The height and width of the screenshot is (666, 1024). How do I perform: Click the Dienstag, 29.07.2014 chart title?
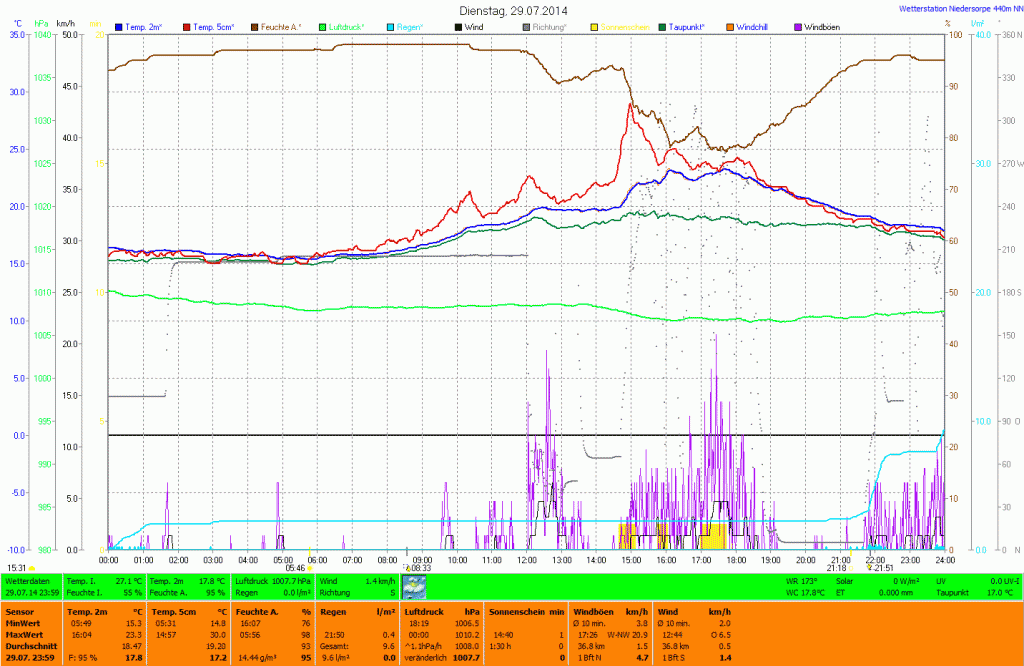tap(512, 9)
